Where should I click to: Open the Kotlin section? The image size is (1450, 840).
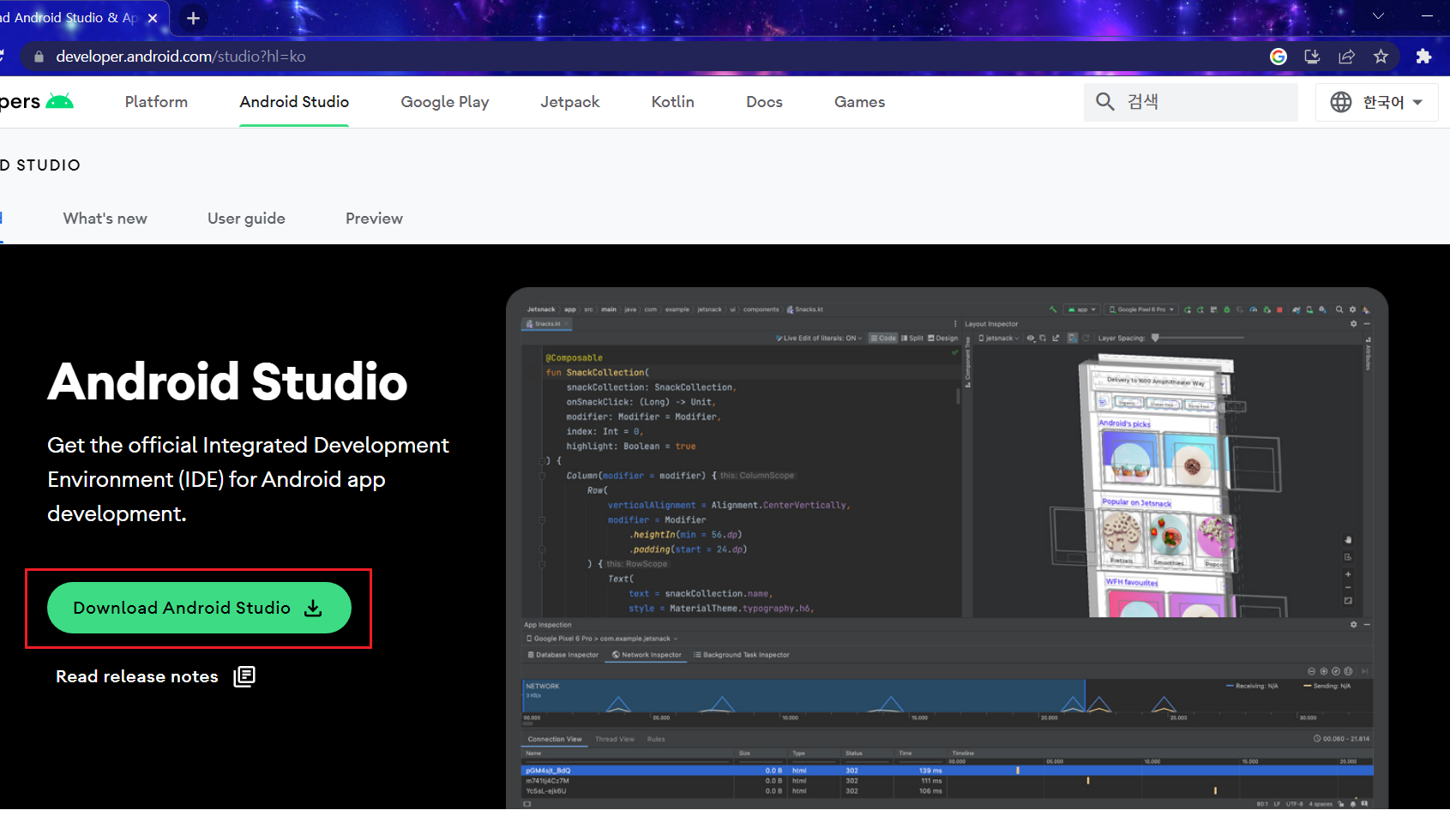(673, 102)
